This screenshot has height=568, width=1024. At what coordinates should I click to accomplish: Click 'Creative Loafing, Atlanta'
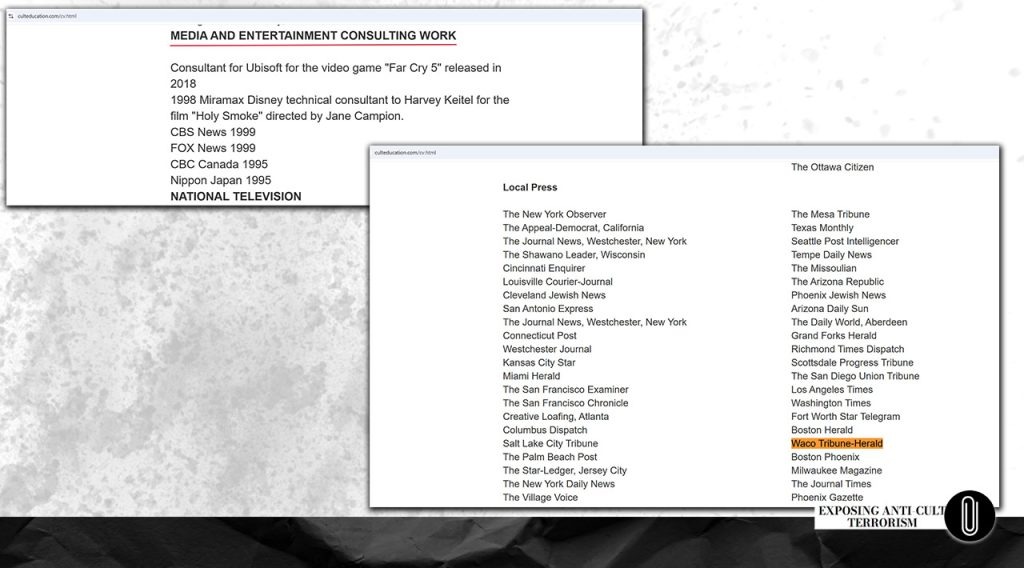556,417
